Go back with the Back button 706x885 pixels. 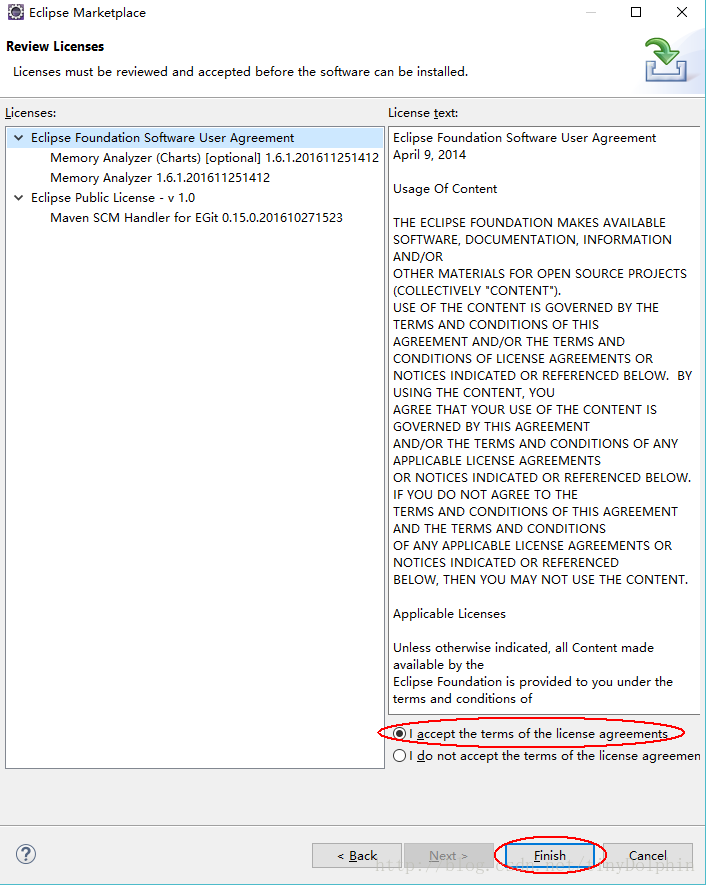[357, 855]
